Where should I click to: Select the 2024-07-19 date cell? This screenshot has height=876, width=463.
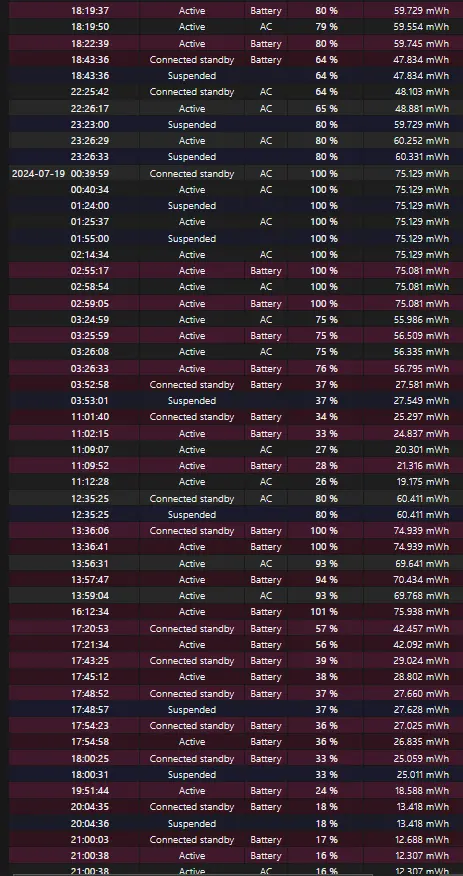click(x=37, y=174)
